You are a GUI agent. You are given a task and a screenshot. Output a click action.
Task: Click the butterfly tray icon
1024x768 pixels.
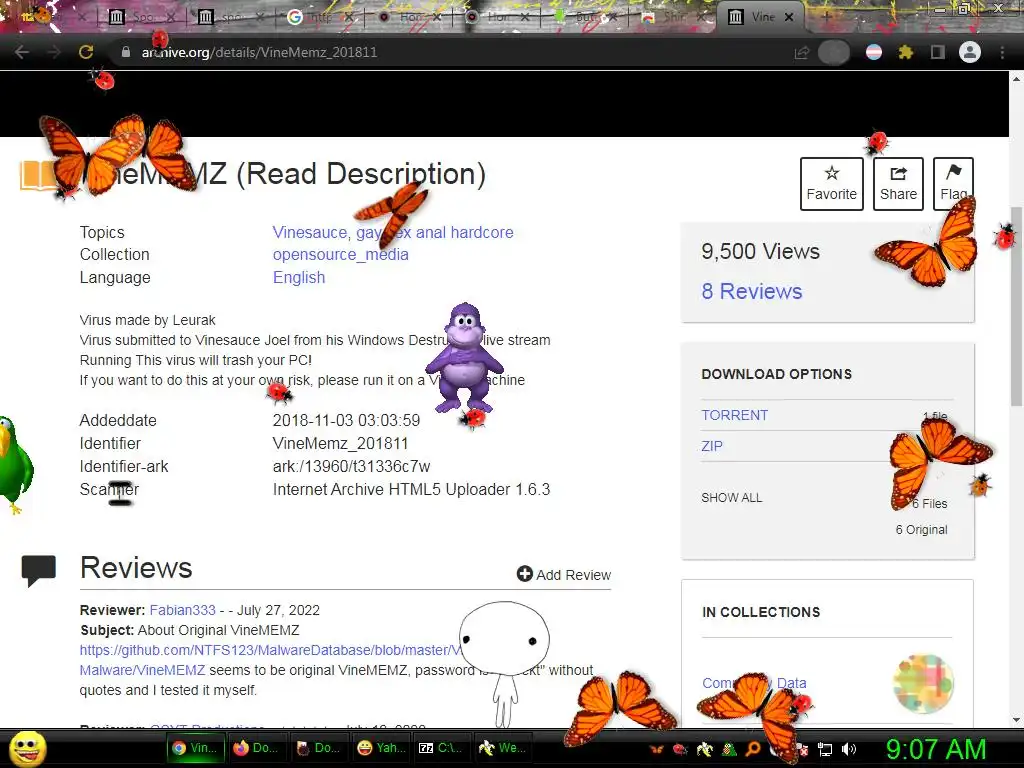coord(656,749)
